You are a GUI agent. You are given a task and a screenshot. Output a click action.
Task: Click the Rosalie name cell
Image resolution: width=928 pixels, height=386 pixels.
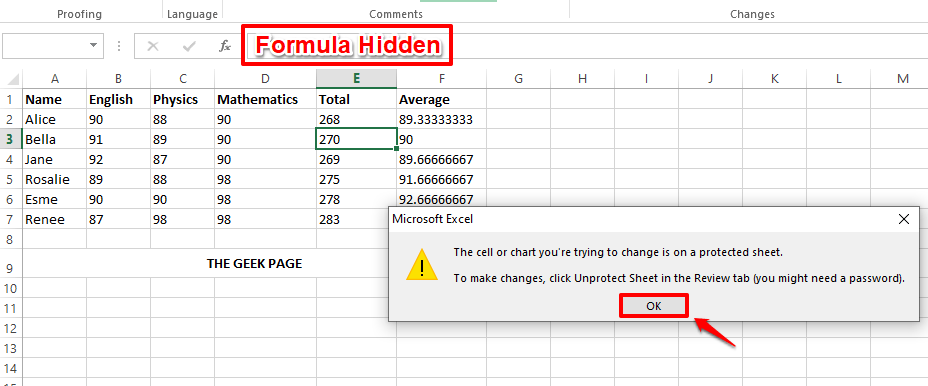[54, 179]
